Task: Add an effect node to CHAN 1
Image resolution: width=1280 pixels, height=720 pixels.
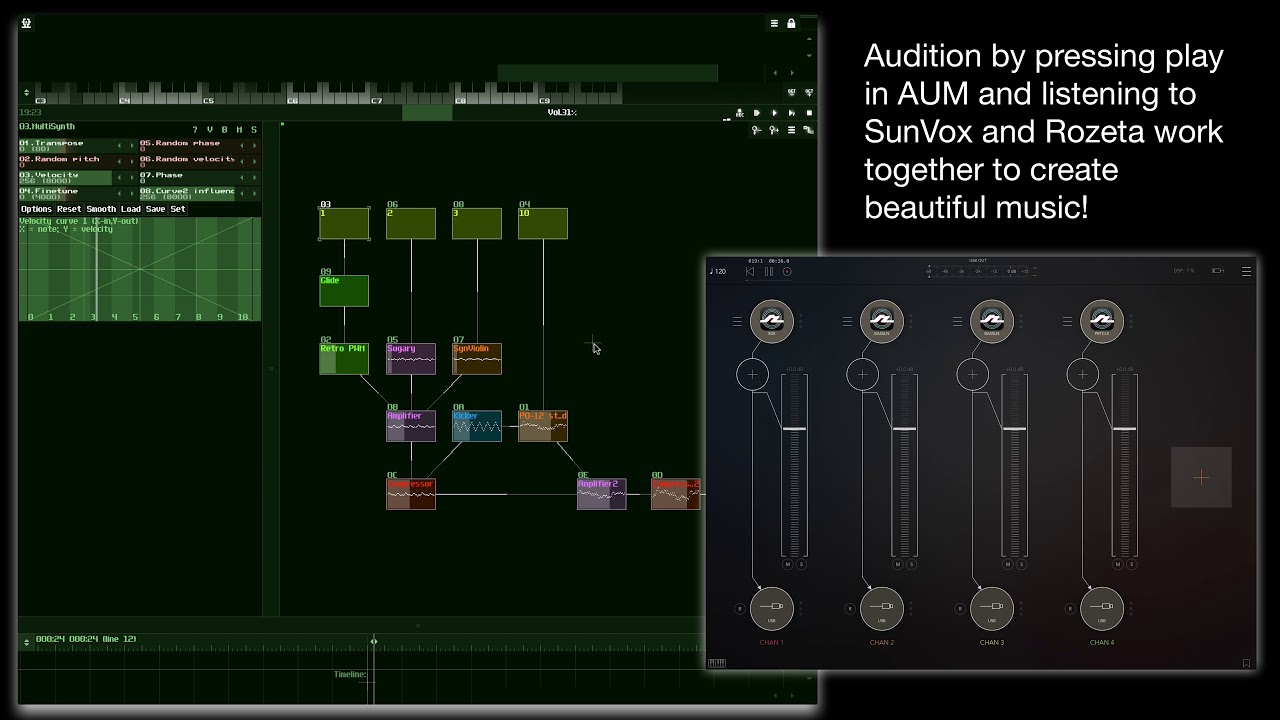Action: [752, 375]
